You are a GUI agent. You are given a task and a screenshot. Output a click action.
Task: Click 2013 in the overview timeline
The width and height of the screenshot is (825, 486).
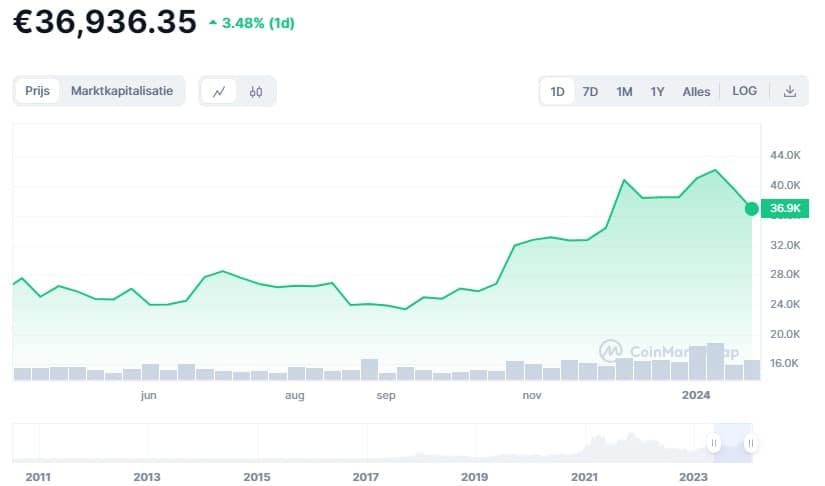pyautogui.click(x=147, y=477)
